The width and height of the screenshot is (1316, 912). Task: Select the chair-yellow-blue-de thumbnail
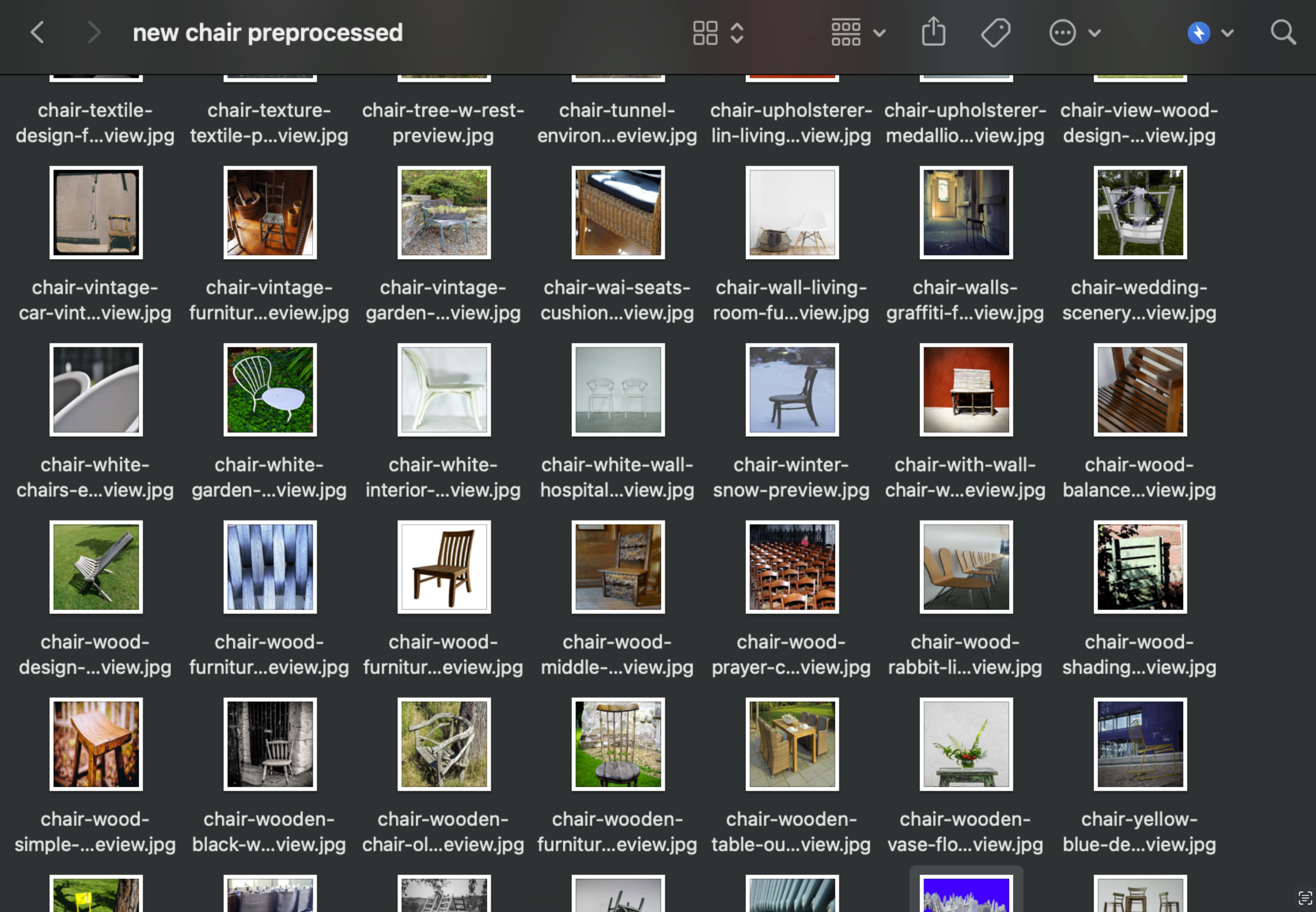coord(1140,744)
